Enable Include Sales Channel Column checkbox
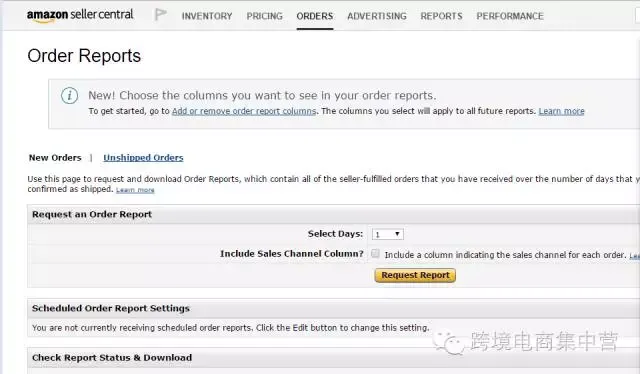 click(375, 254)
